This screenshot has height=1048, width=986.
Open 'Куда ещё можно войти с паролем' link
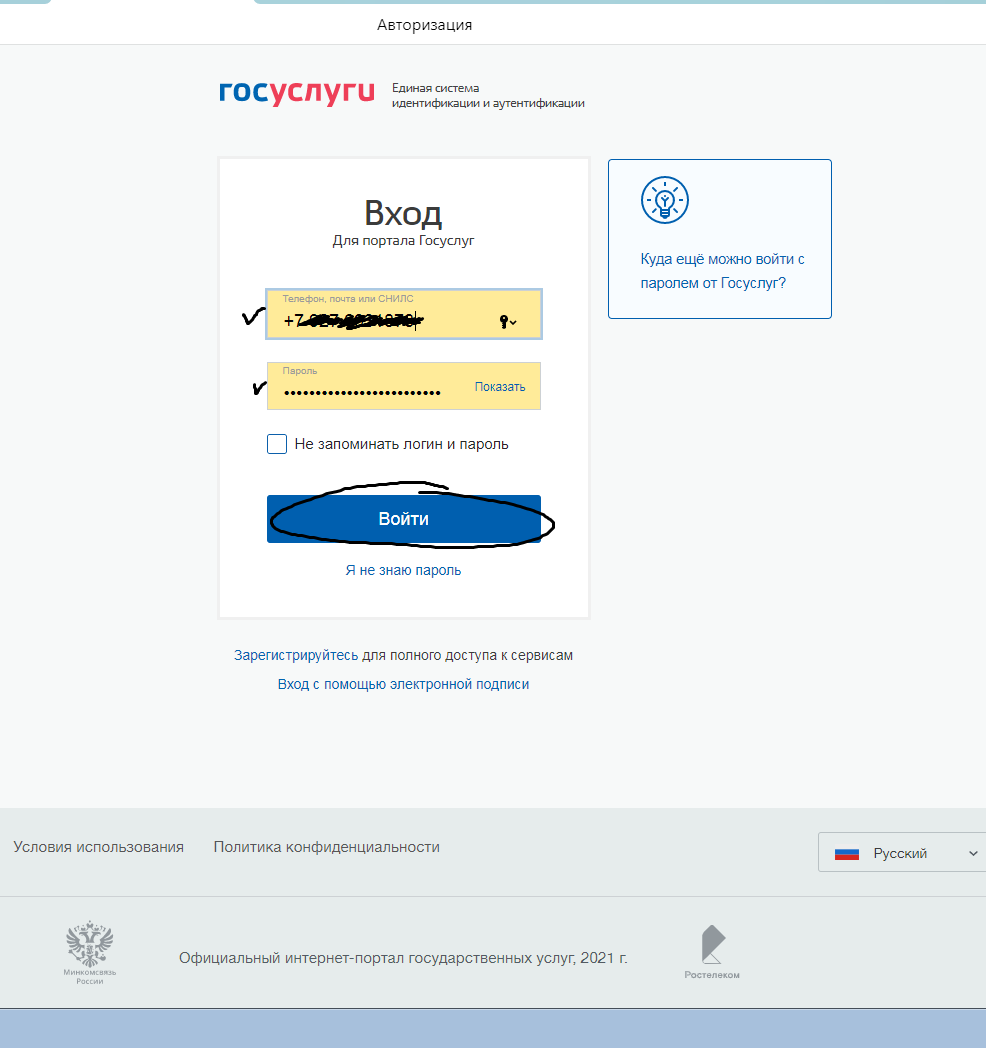(723, 271)
